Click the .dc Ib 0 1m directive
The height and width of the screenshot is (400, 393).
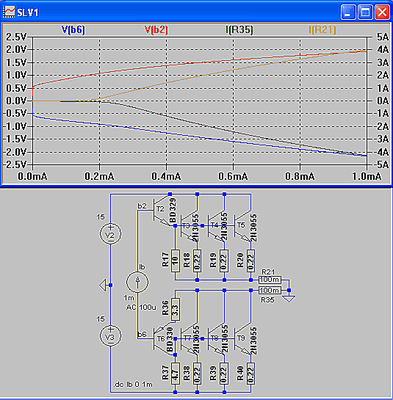coord(133,385)
